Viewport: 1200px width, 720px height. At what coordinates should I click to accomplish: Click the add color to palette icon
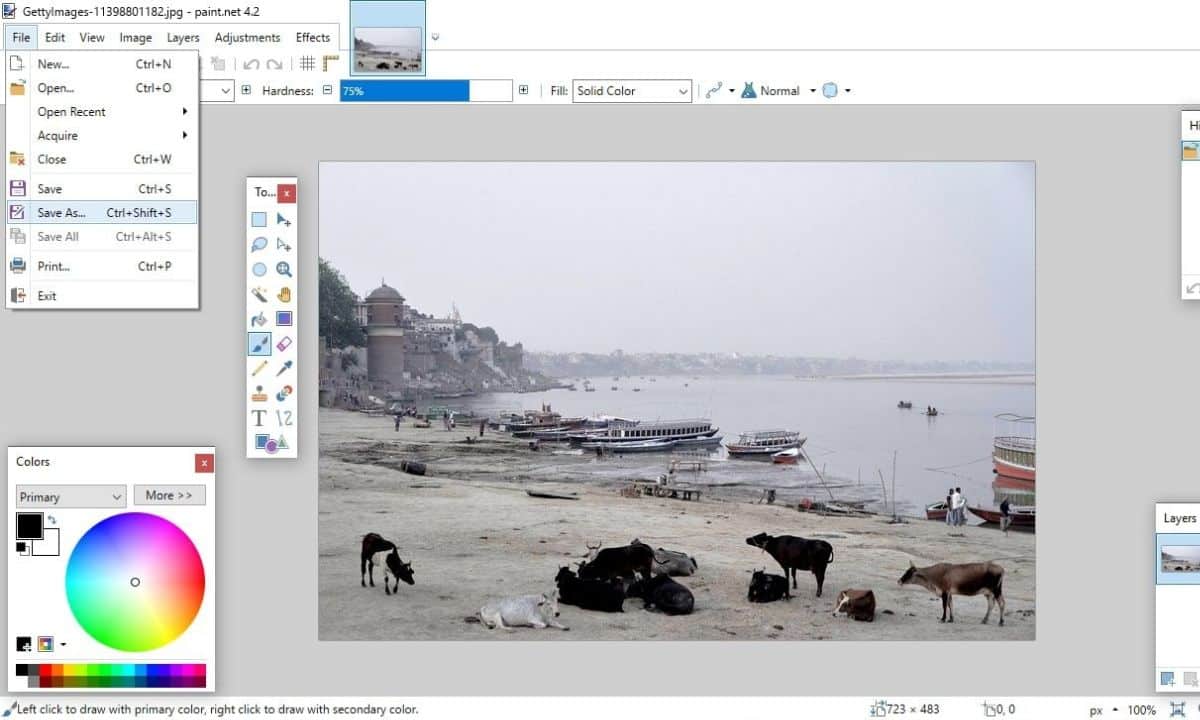pyautogui.click(x=24, y=644)
